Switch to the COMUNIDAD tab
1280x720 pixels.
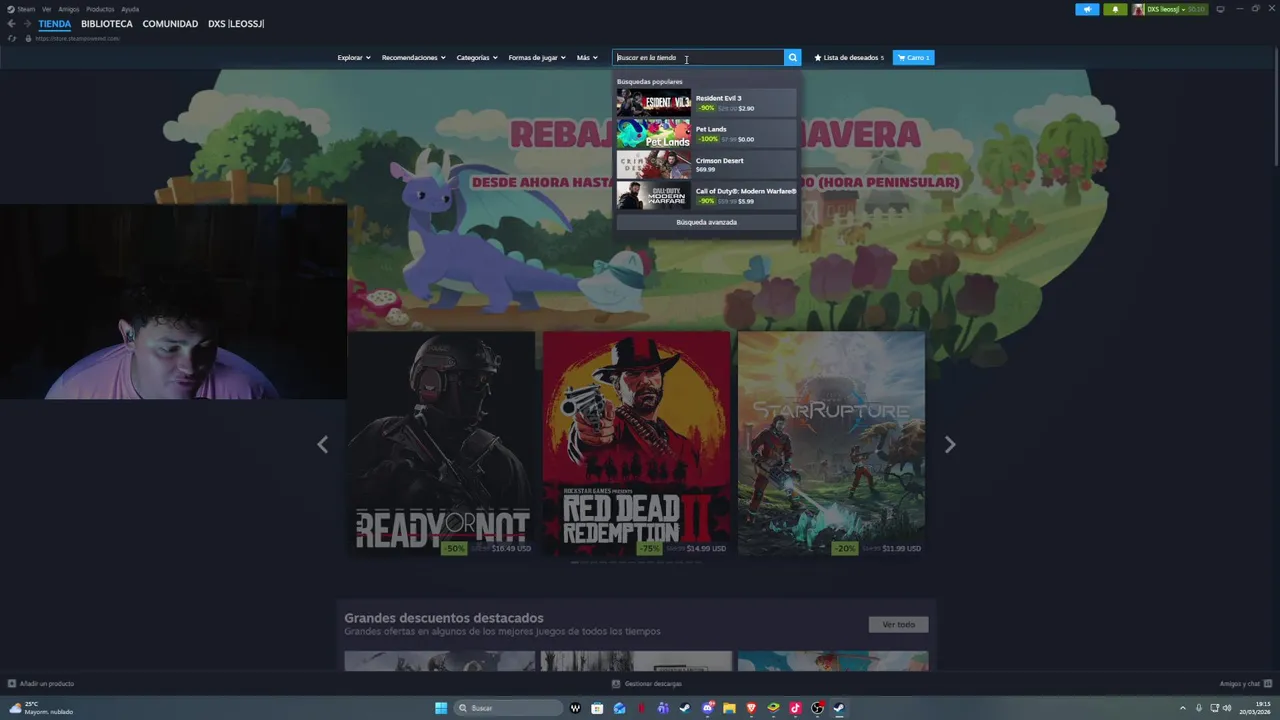(170, 24)
